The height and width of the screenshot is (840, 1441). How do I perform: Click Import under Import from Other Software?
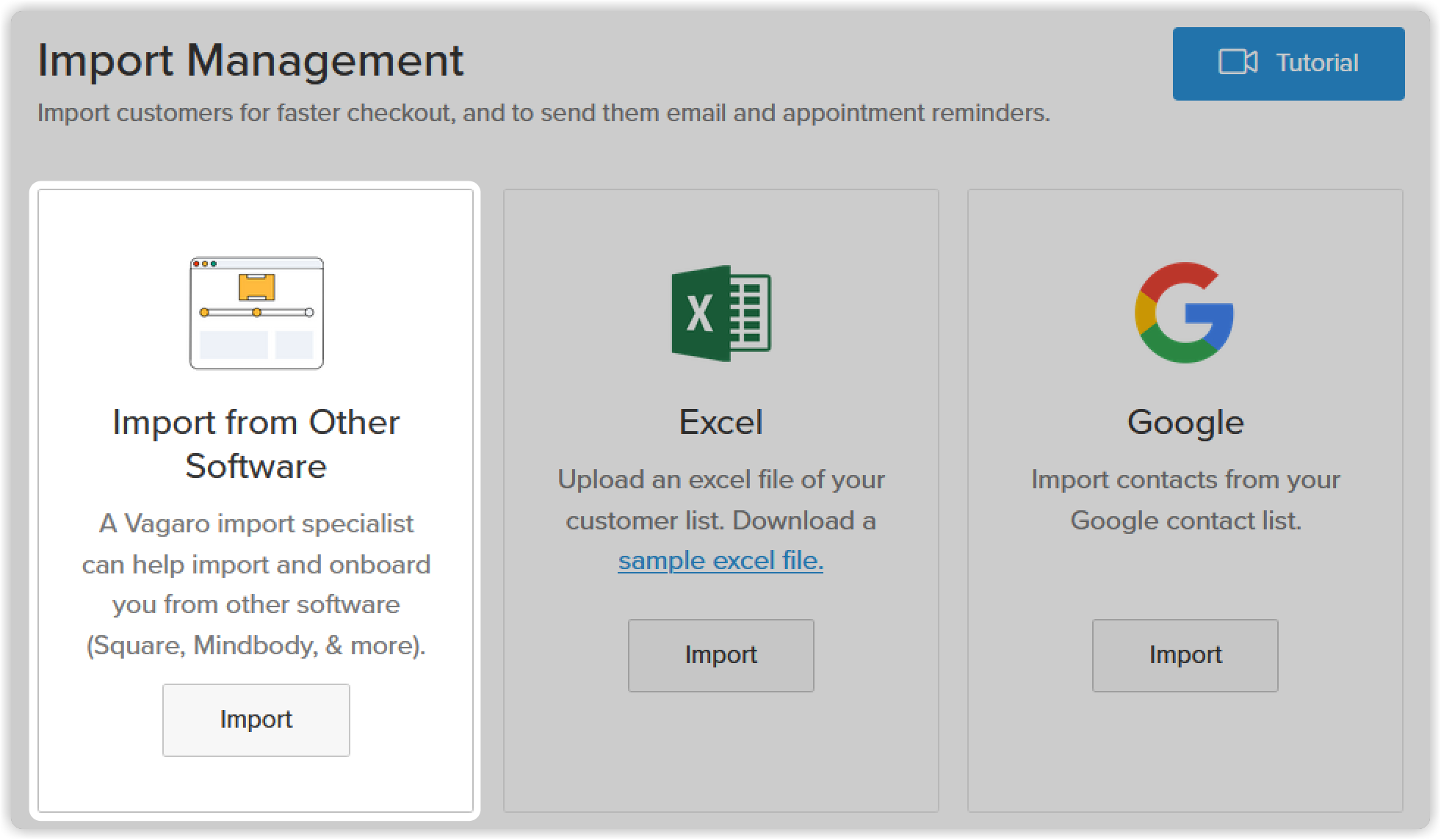click(256, 720)
